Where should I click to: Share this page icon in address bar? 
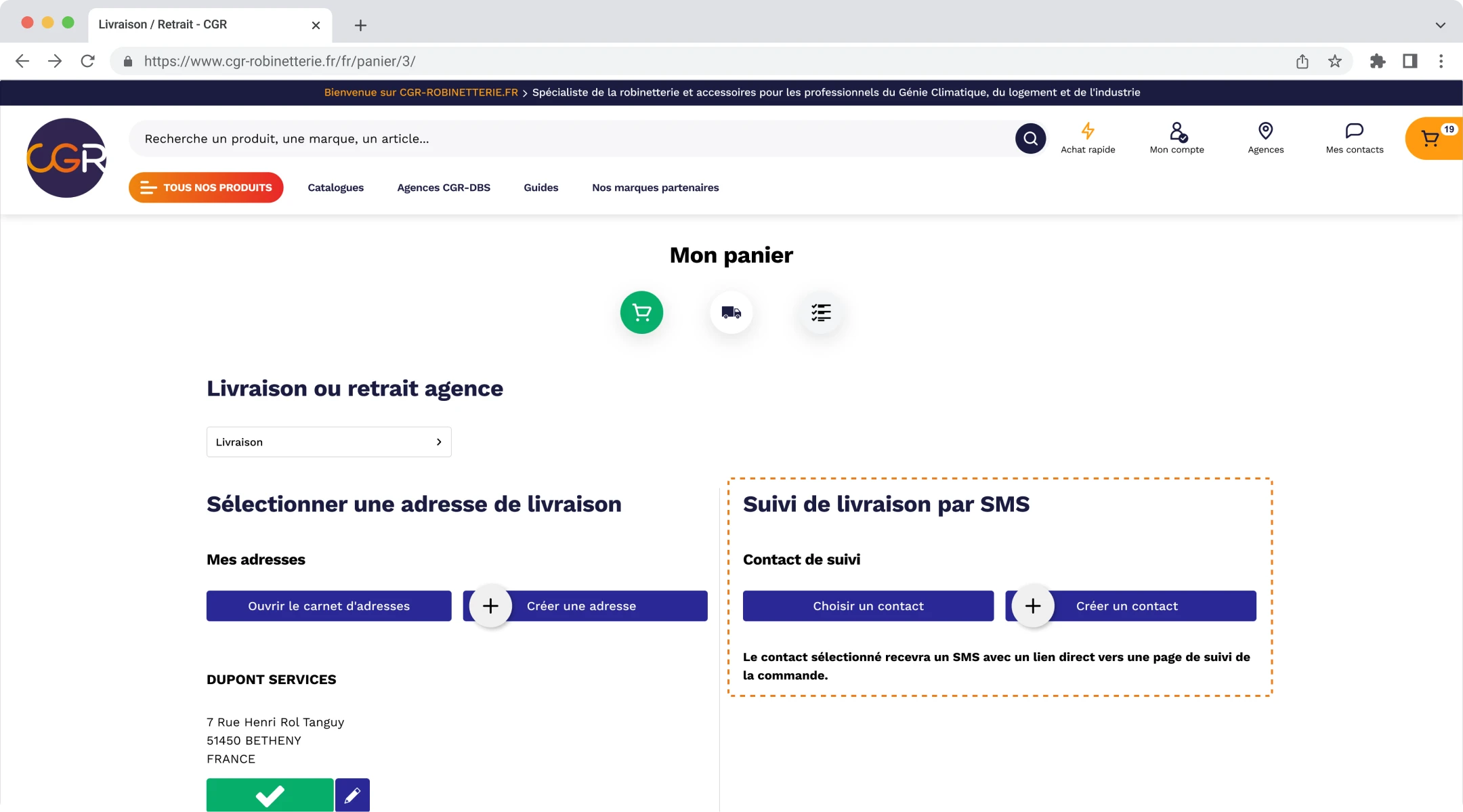pos(1302,62)
